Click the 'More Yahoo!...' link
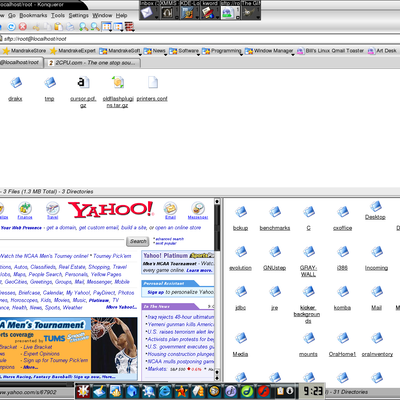The width and height of the screenshot is (400, 400). [x=121, y=307]
